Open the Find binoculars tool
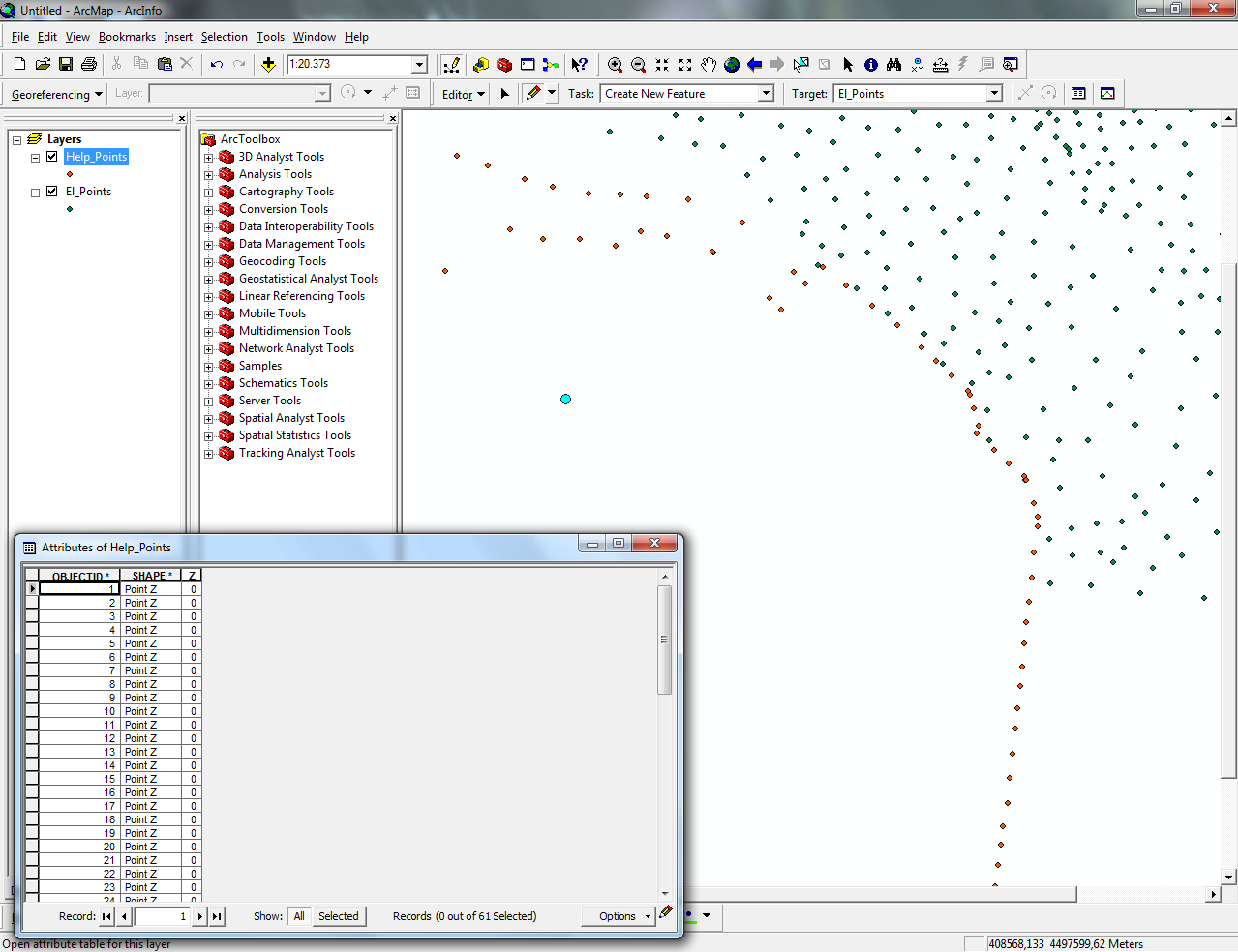 pos(893,65)
